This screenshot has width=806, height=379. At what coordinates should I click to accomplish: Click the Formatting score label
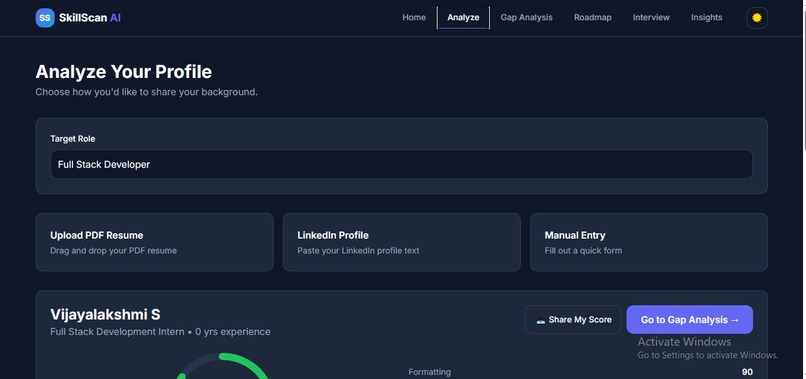point(429,372)
